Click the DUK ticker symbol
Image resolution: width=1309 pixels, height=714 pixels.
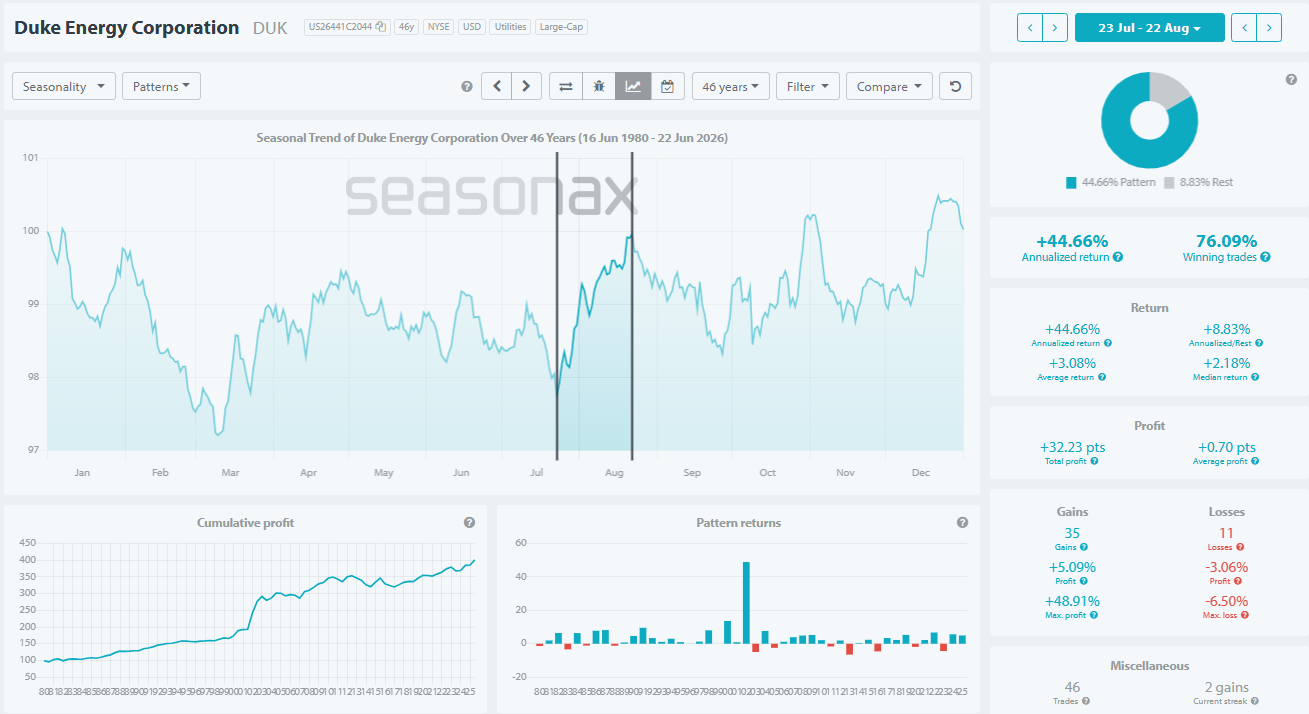[x=270, y=28]
